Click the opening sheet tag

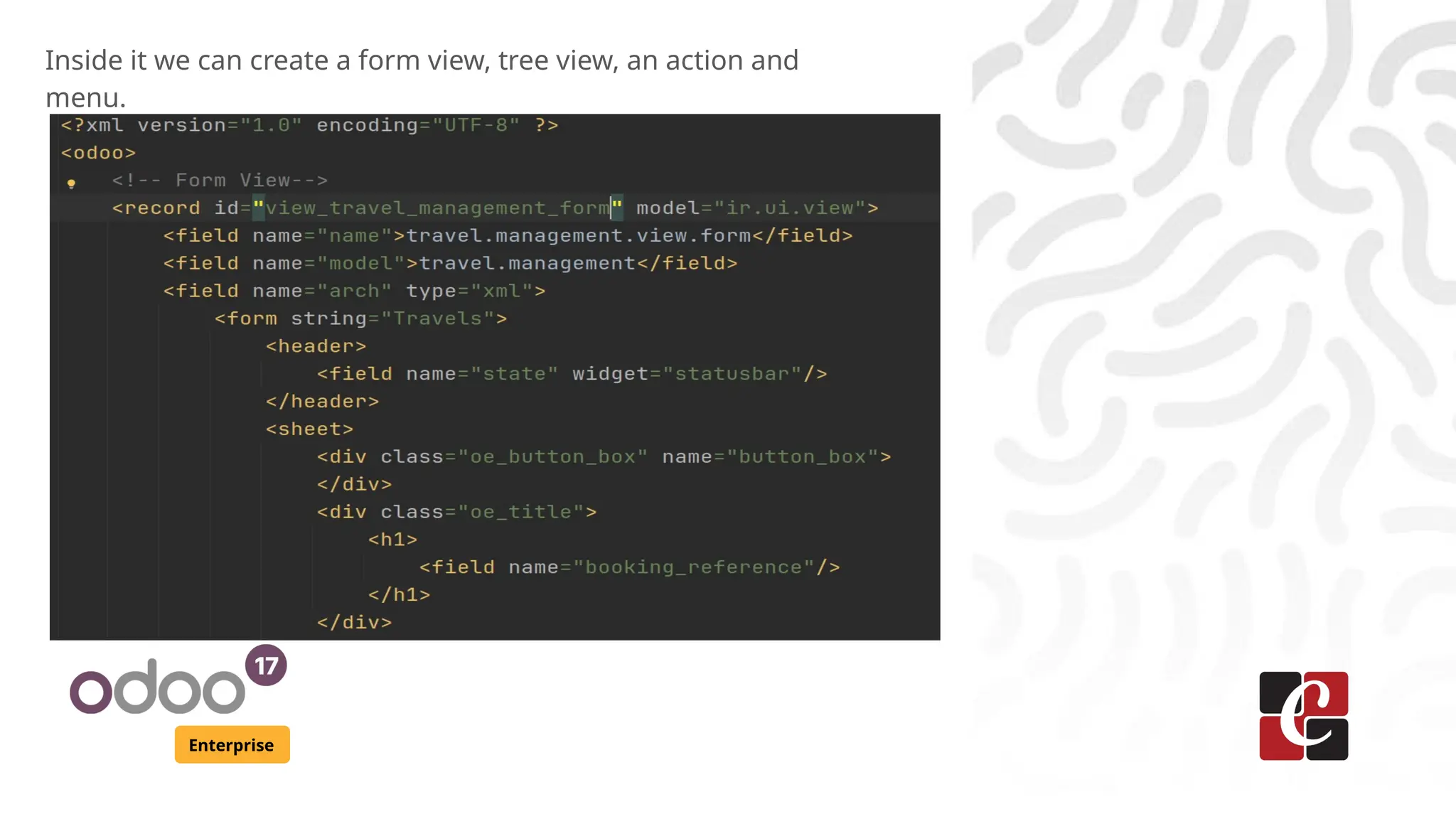(x=309, y=429)
